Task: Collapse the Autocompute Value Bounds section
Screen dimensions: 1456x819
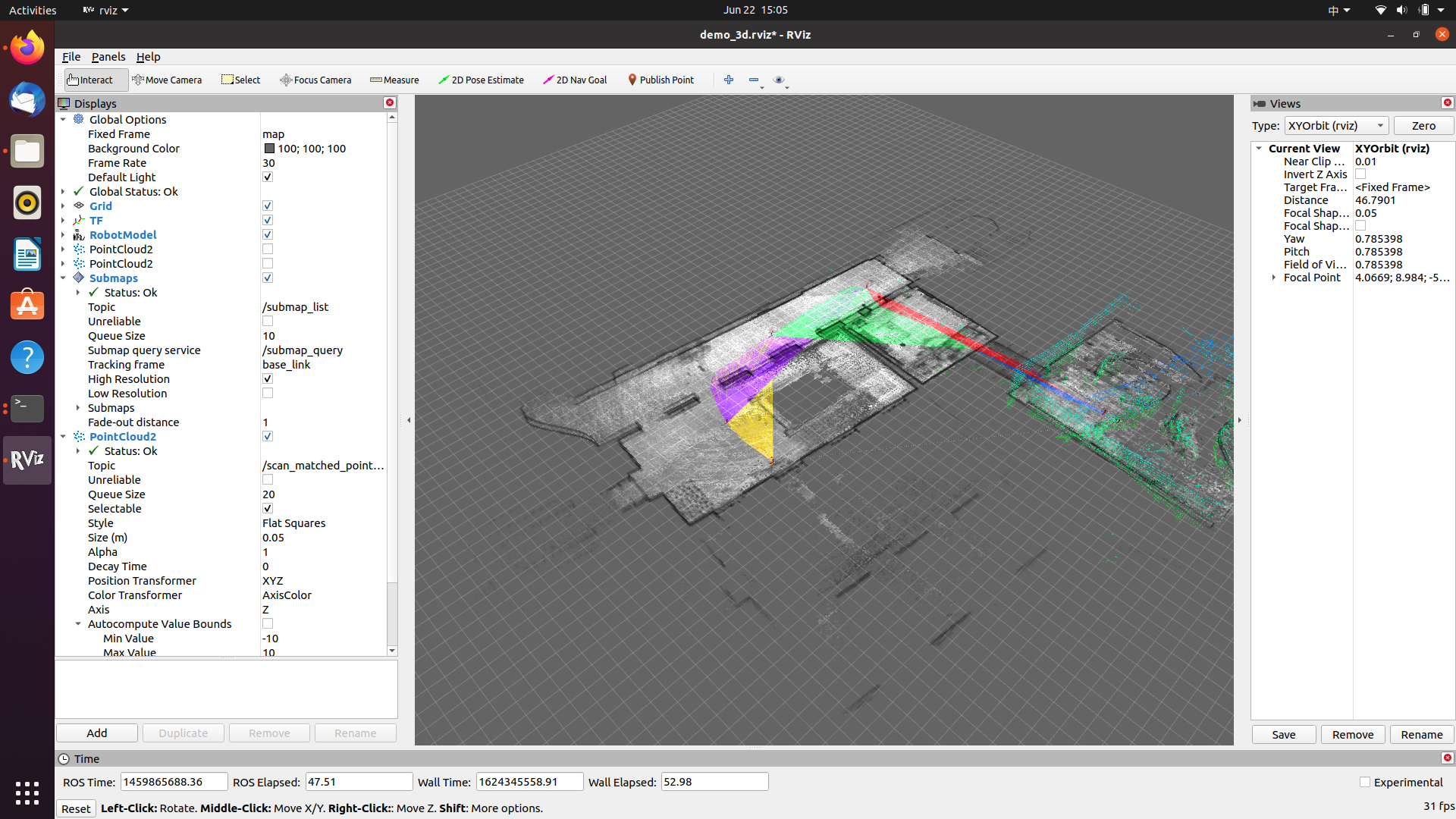Action: [x=78, y=624]
